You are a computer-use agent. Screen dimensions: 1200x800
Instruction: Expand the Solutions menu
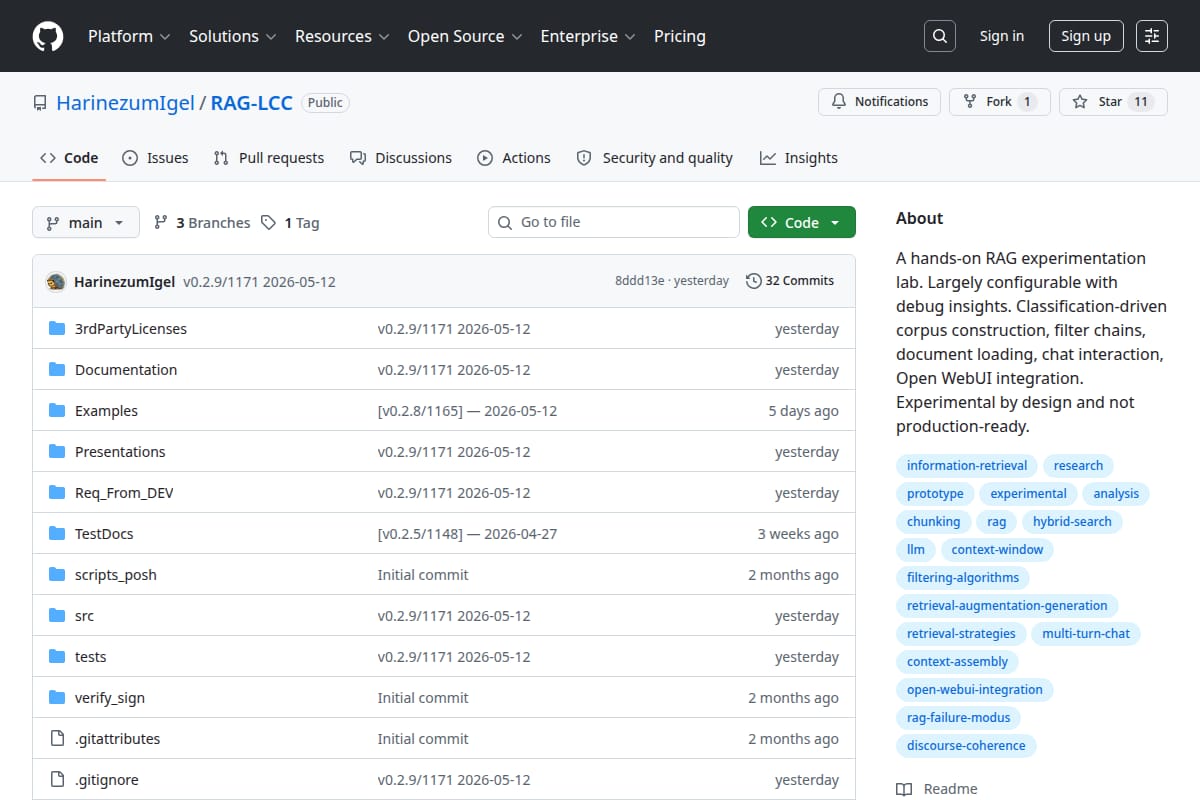point(231,36)
